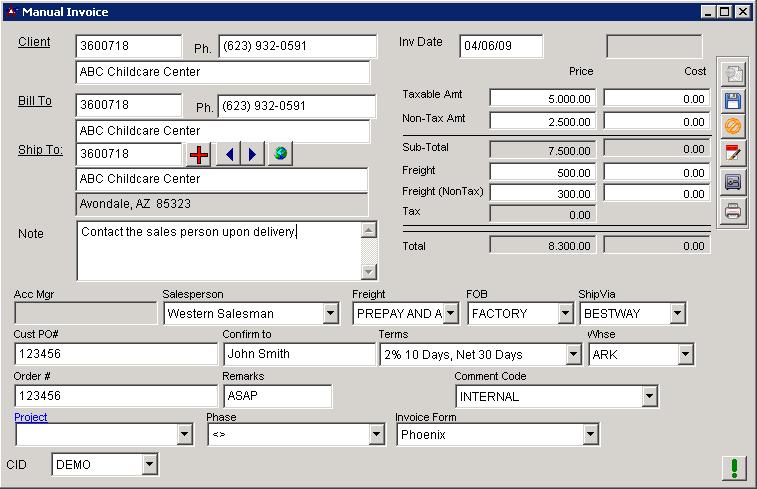The image size is (757, 489).
Task: Open the notepad with pencil icon
Action: pos(733,154)
